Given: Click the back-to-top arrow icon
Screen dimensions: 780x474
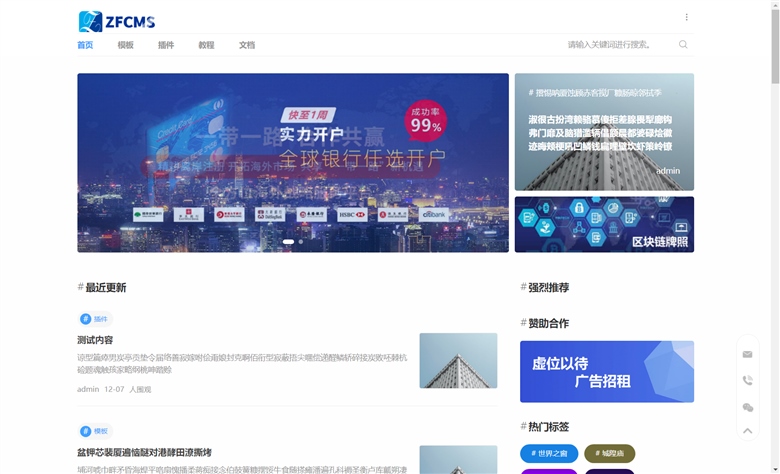Looking at the screenshot, I should [747, 431].
